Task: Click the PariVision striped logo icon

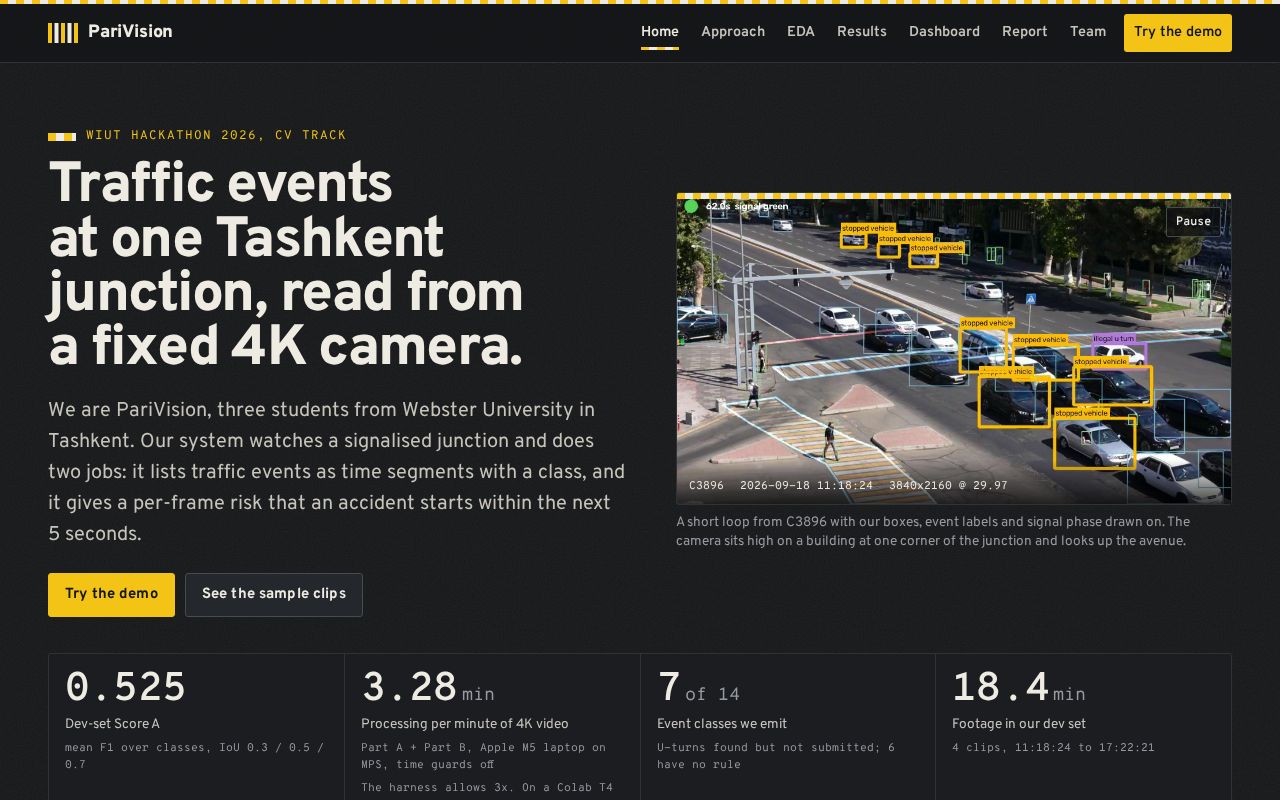Action: pyautogui.click(x=63, y=32)
